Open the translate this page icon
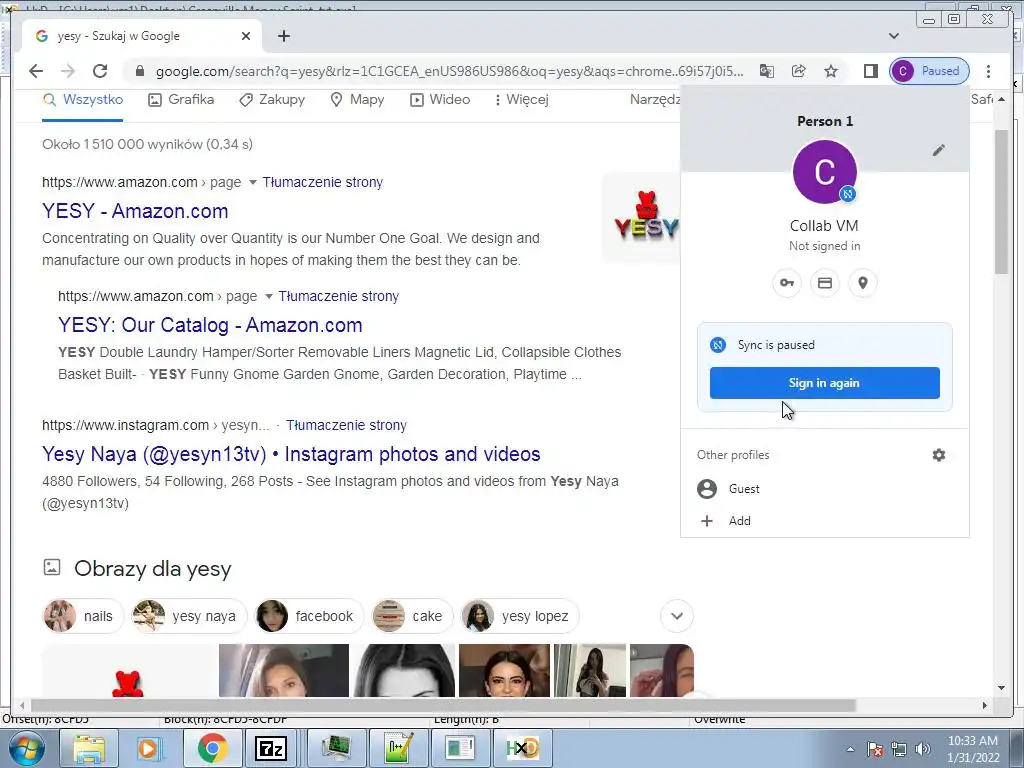This screenshot has width=1024, height=768. (767, 71)
